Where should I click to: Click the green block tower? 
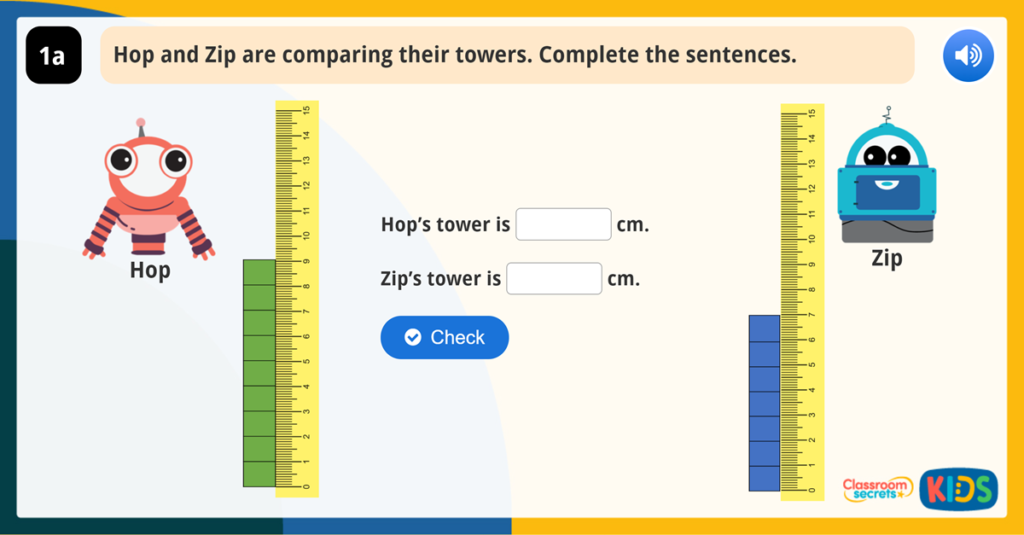click(259, 373)
